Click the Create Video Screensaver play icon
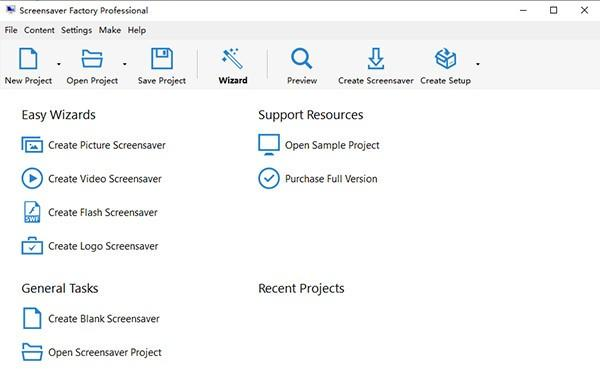600x390 pixels. point(32,179)
